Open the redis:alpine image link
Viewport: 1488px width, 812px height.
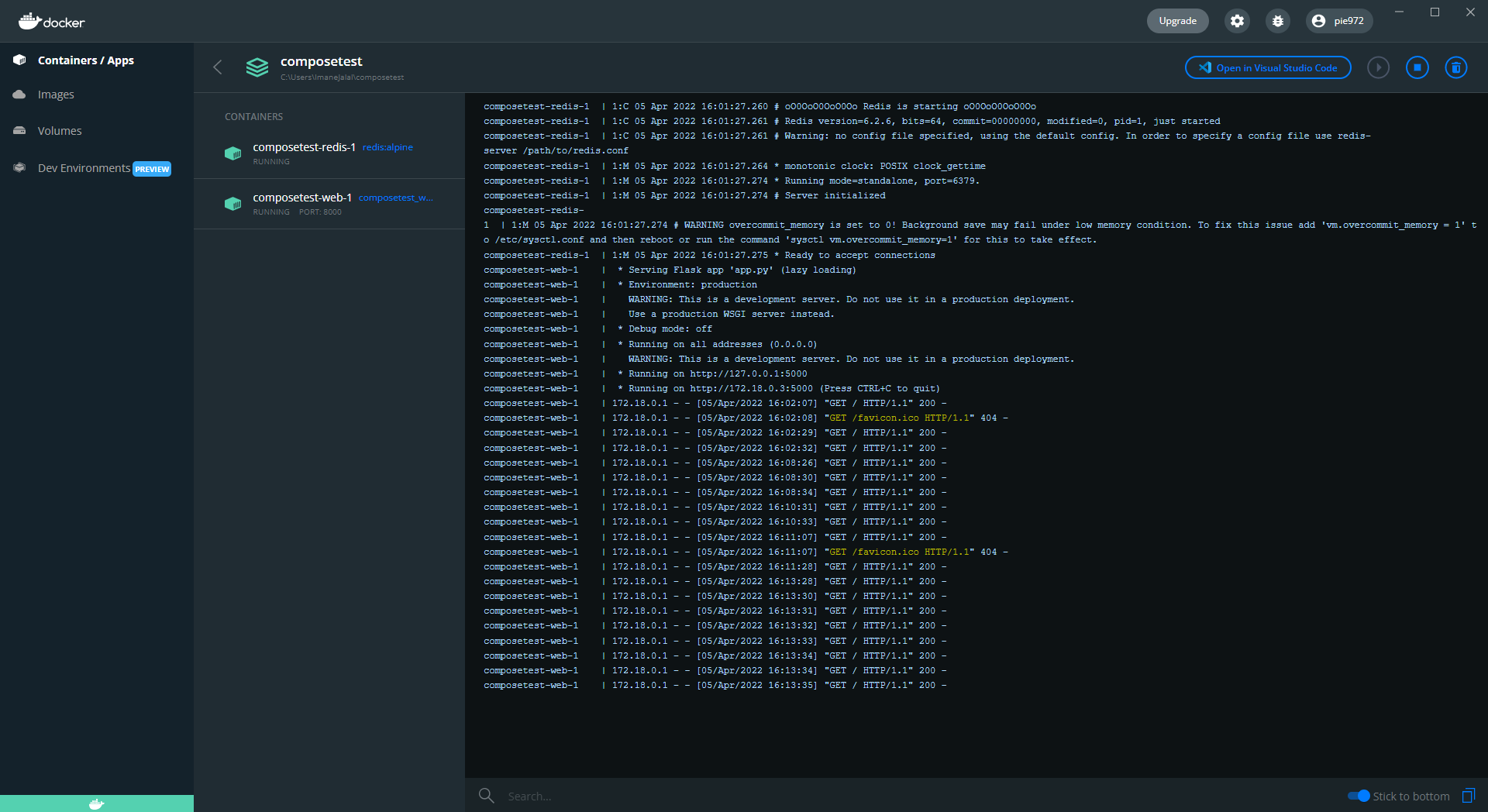pyautogui.click(x=387, y=146)
